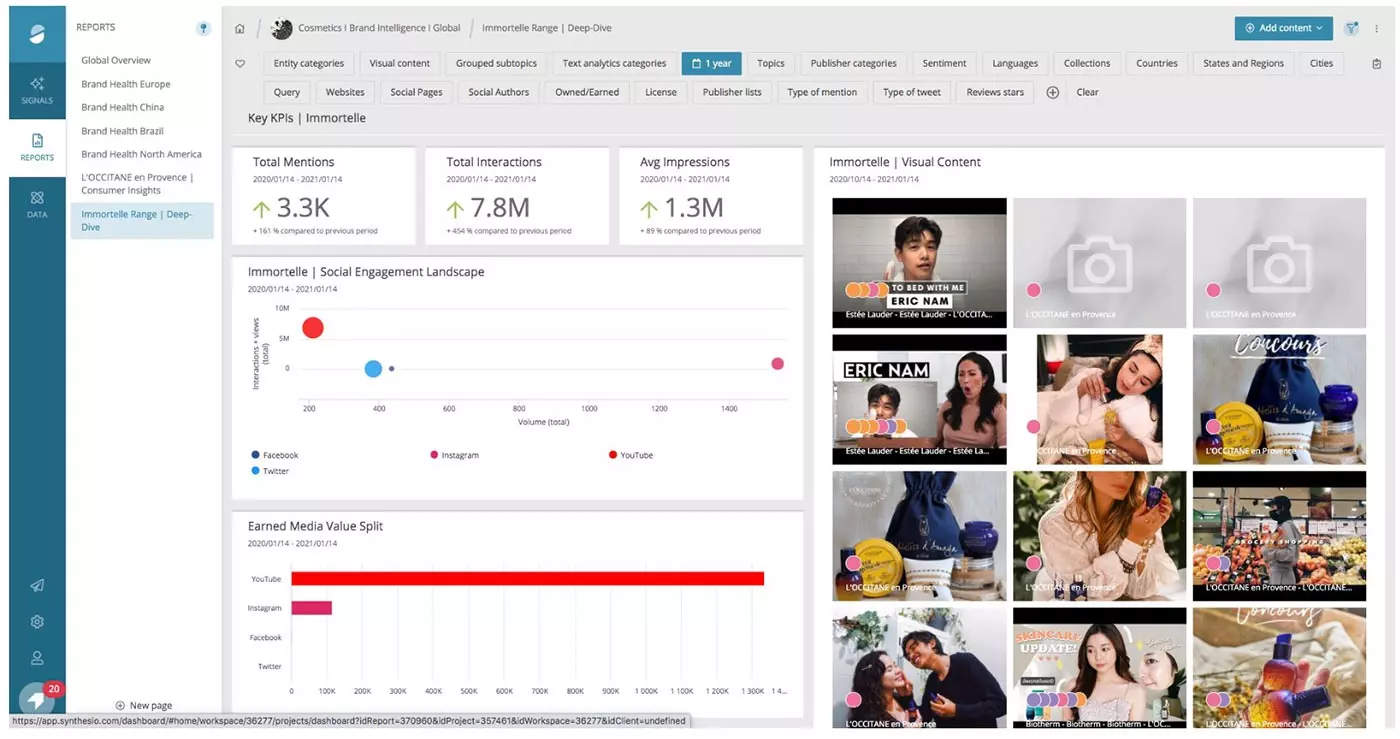
Task: Expand the Add content dropdown
Action: (x=1283, y=28)
